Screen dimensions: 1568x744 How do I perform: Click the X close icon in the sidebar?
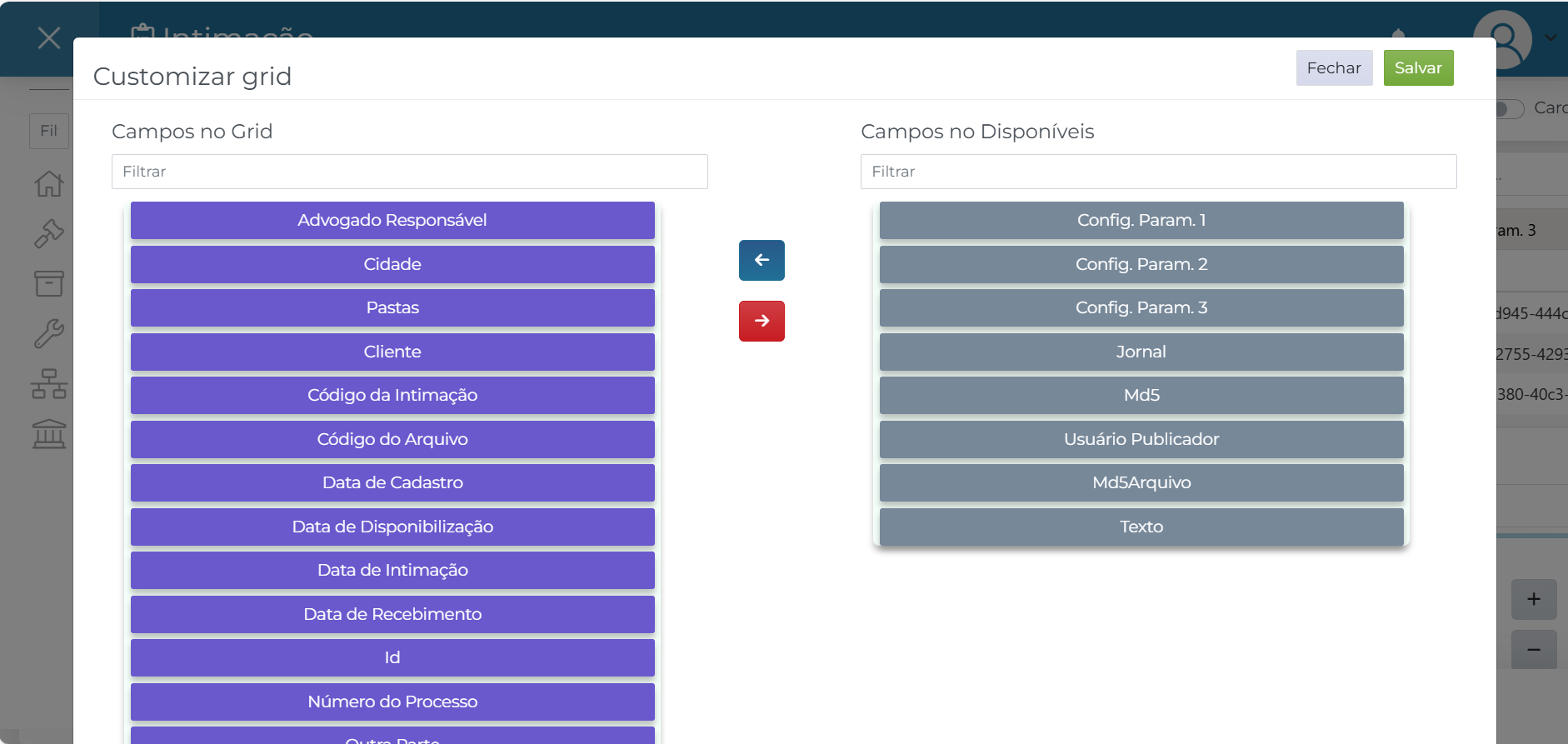[49, 37]
